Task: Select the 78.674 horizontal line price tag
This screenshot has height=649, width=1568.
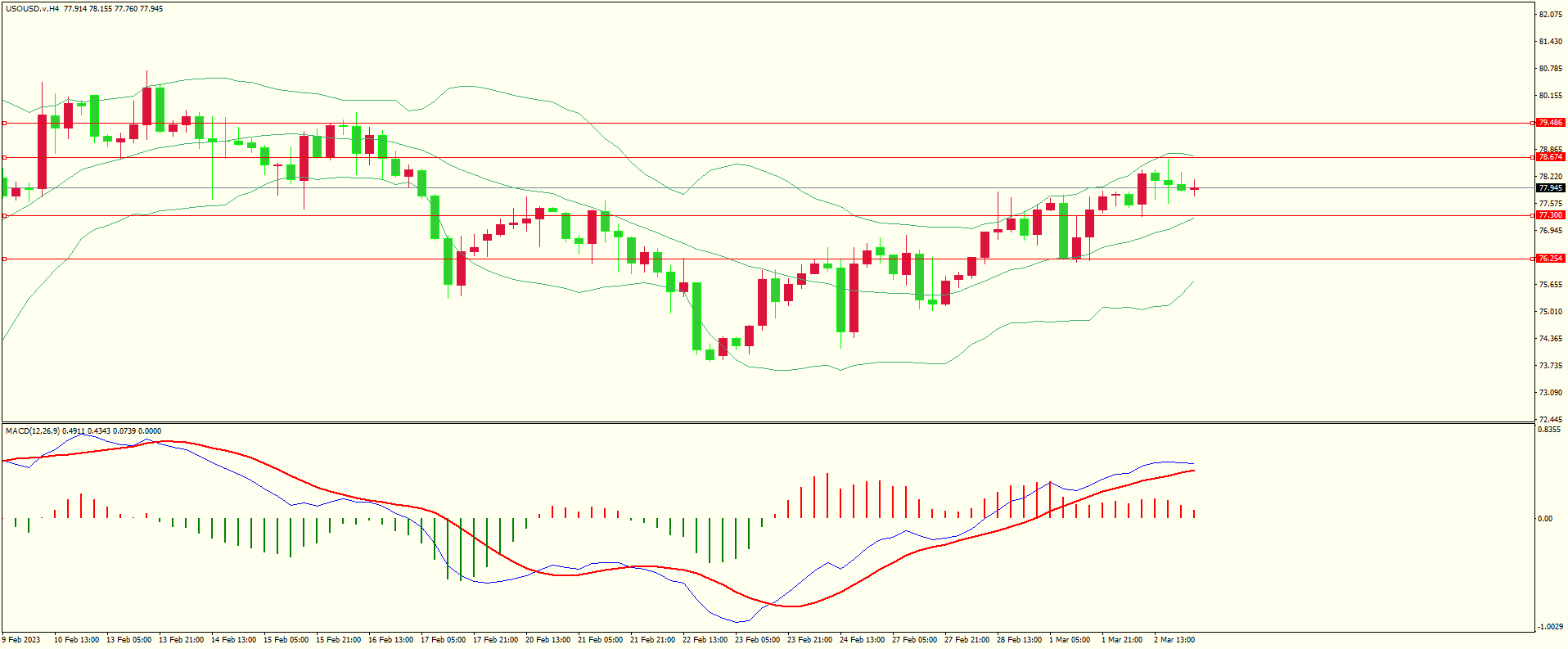Action: coord(1550,157)
